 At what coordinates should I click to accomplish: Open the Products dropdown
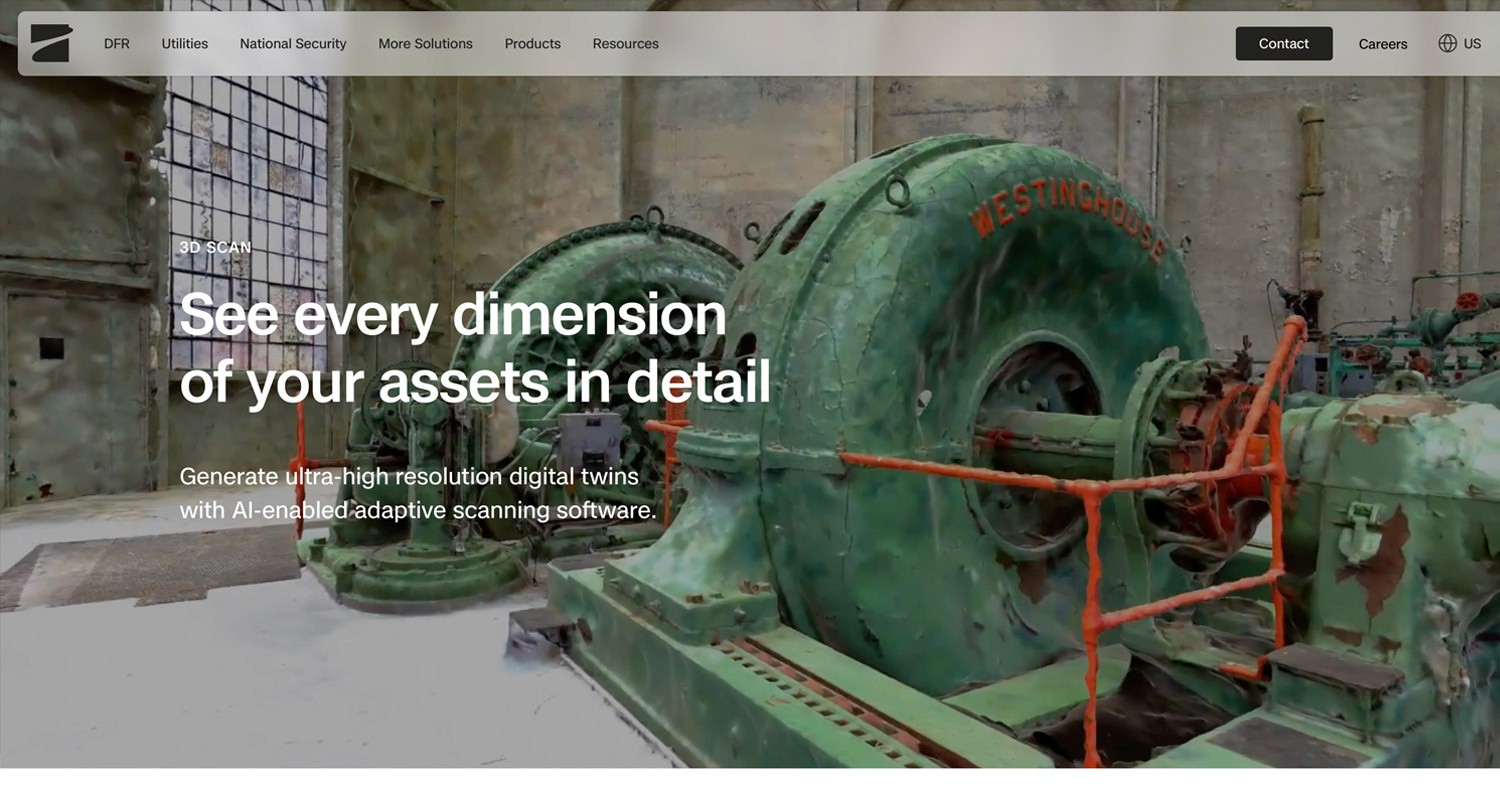[532, 43]
